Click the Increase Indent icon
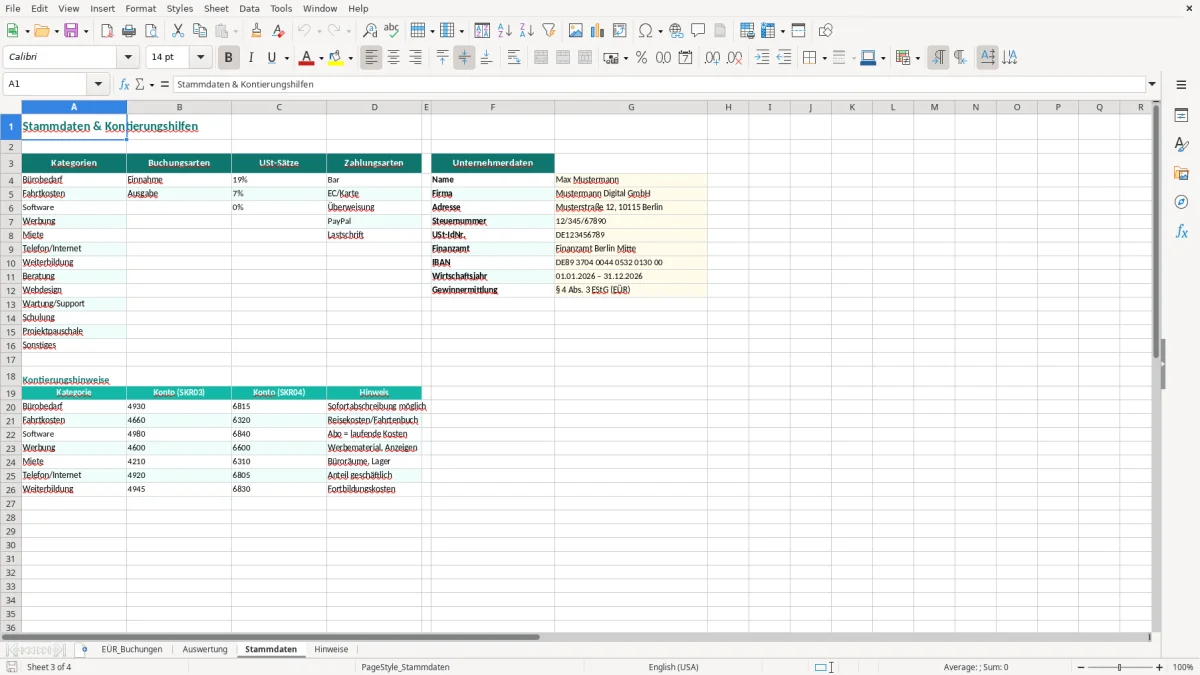The width and height of the screenshot is (1200, 675). 762,58
